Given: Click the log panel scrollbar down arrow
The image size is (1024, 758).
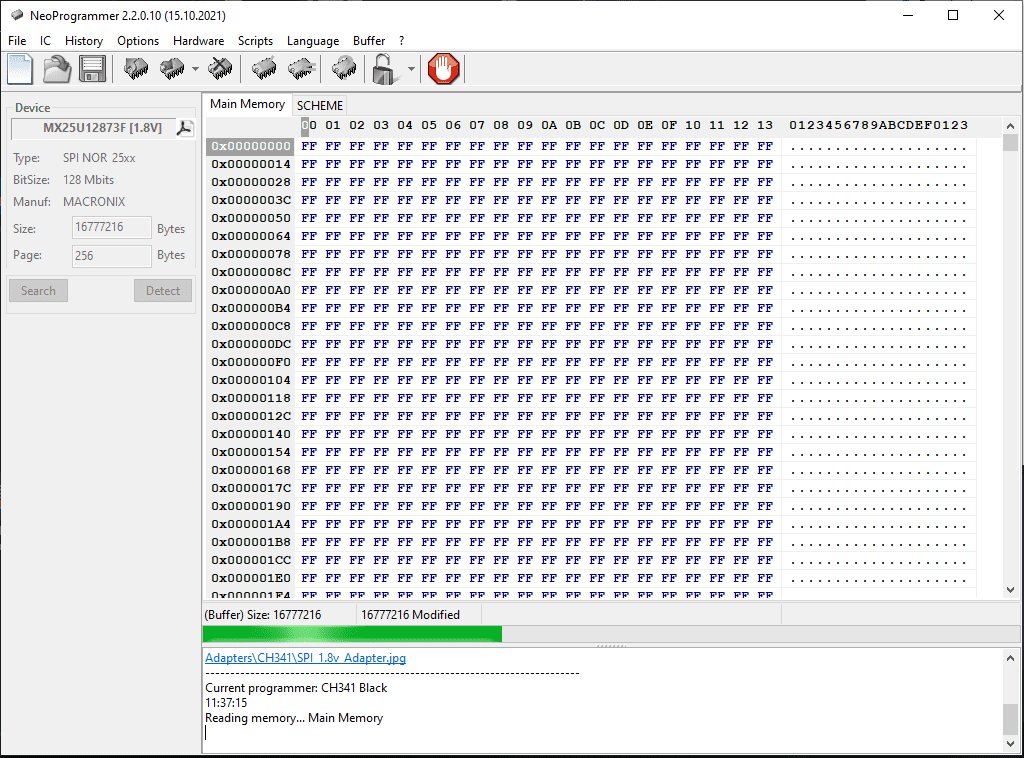Looking at the screenshot, I should coord(1010,743).
